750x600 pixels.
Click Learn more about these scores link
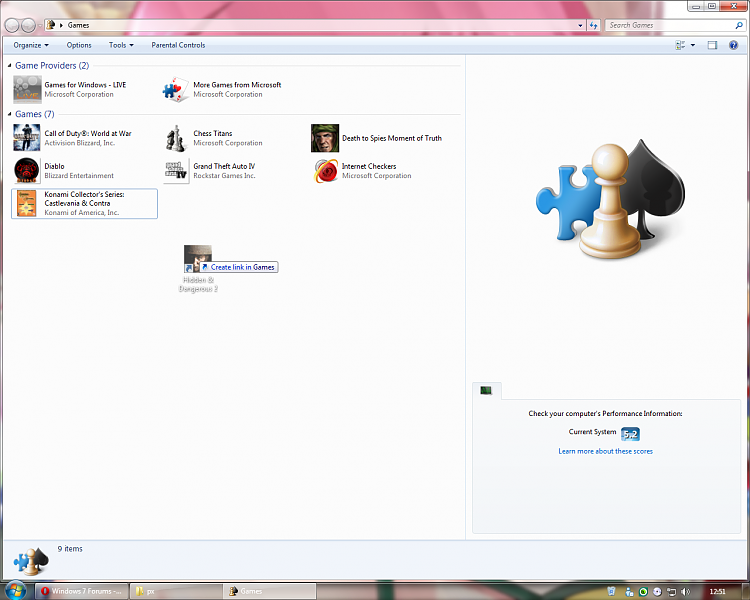coord(606,451)
